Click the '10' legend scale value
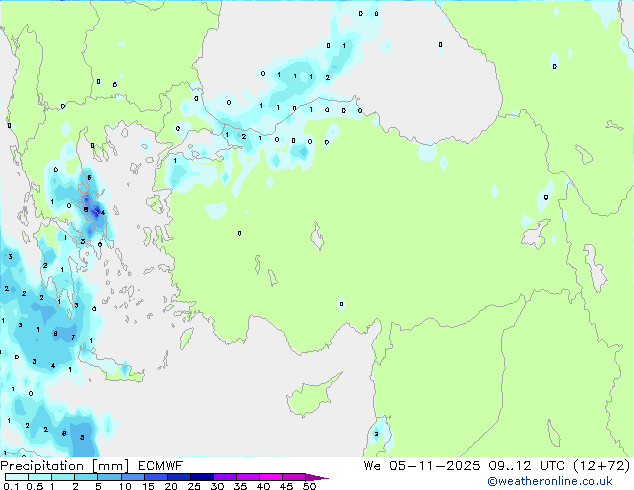Image resolution: width=634 pixels, height=490 pixels. tap(125, 486)
